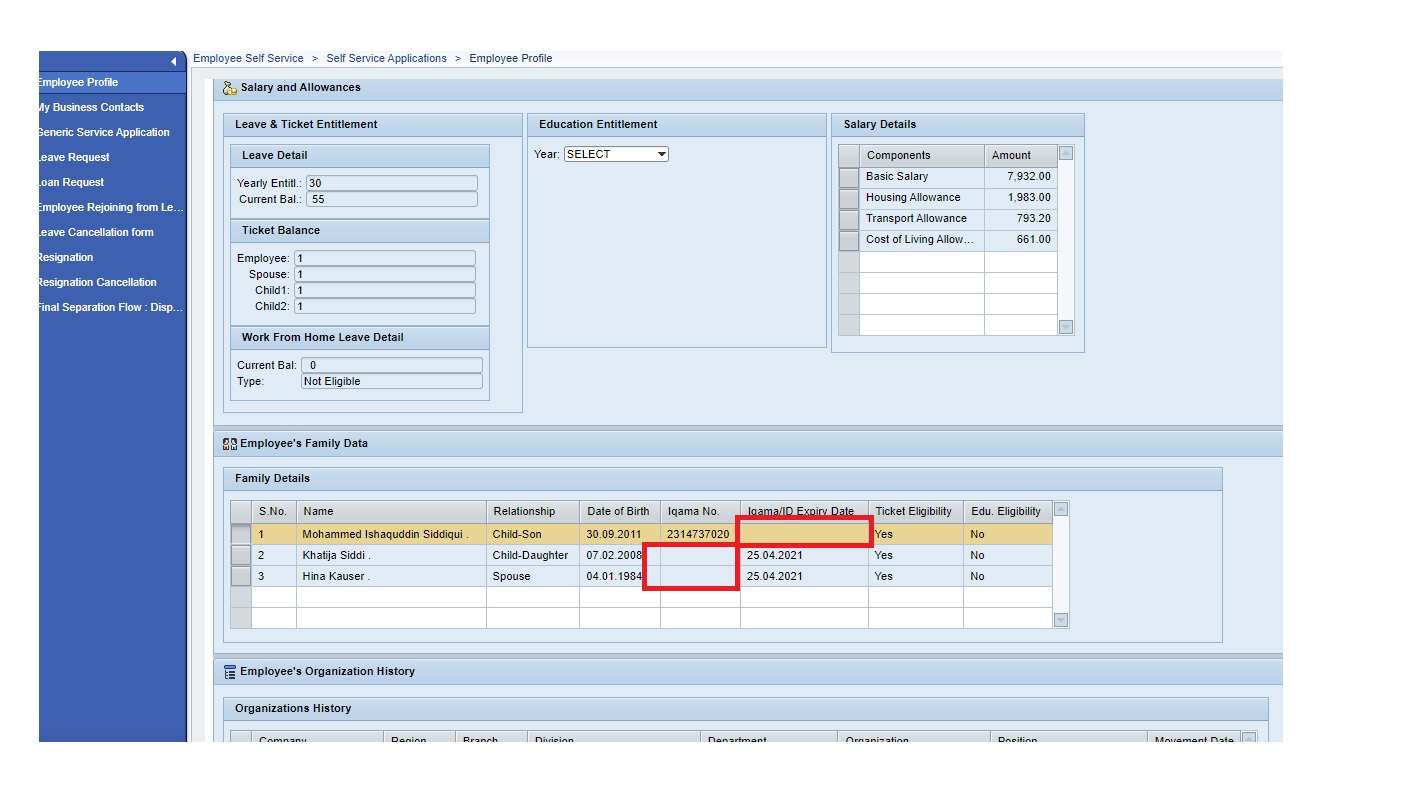Open Resignation Cancellation in sidebar
This screenshot has height=807, width=1424.
tap(97, 282)
